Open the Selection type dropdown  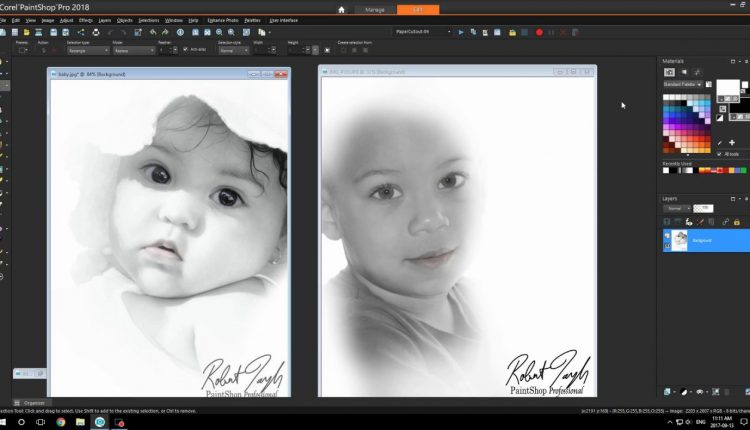(88, 50)
